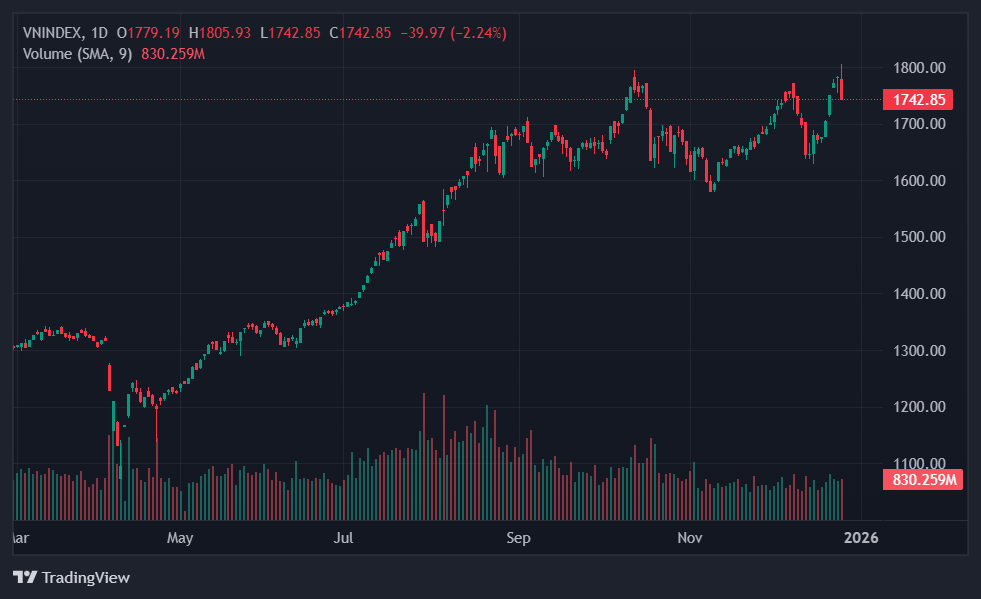Click the May label on time axis
The image size is (981, 599).
180,538
